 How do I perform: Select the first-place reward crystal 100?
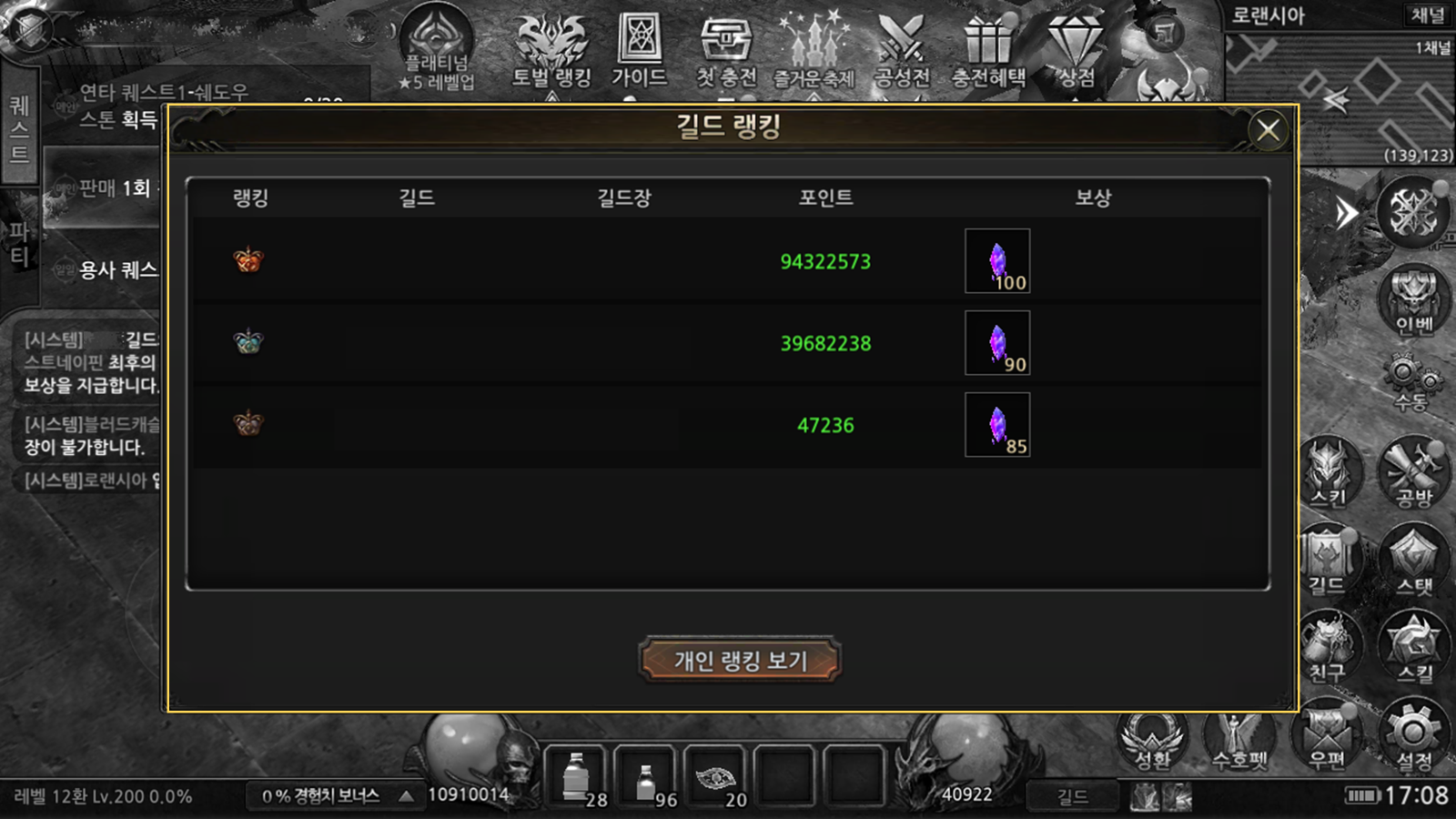[x=997, y=261]
